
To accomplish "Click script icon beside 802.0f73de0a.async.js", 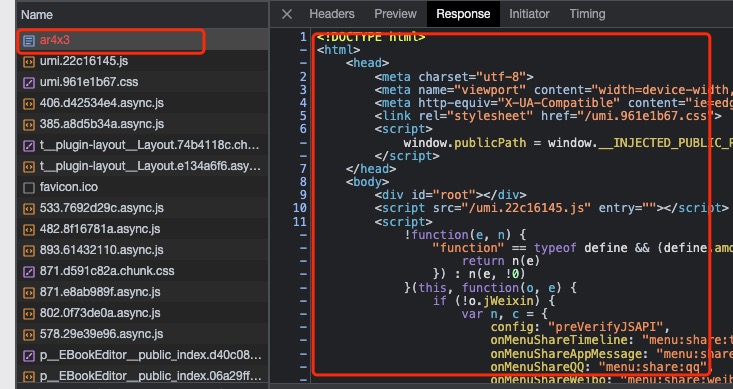I will click(29, 314).
